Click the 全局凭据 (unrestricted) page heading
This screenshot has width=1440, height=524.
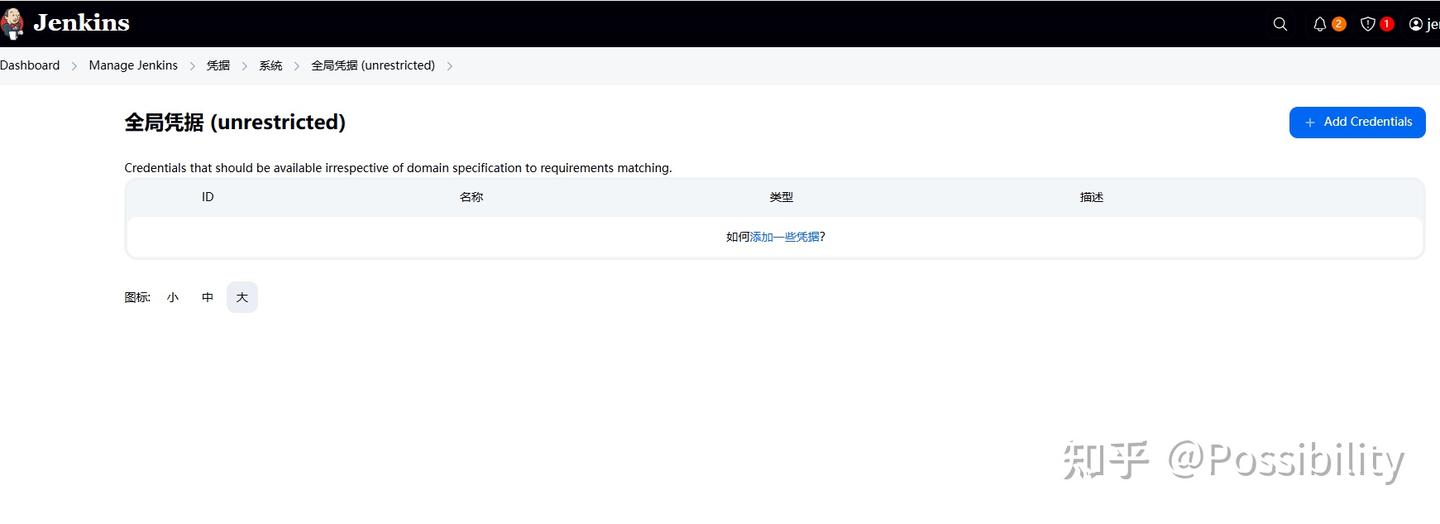point(235,122)
